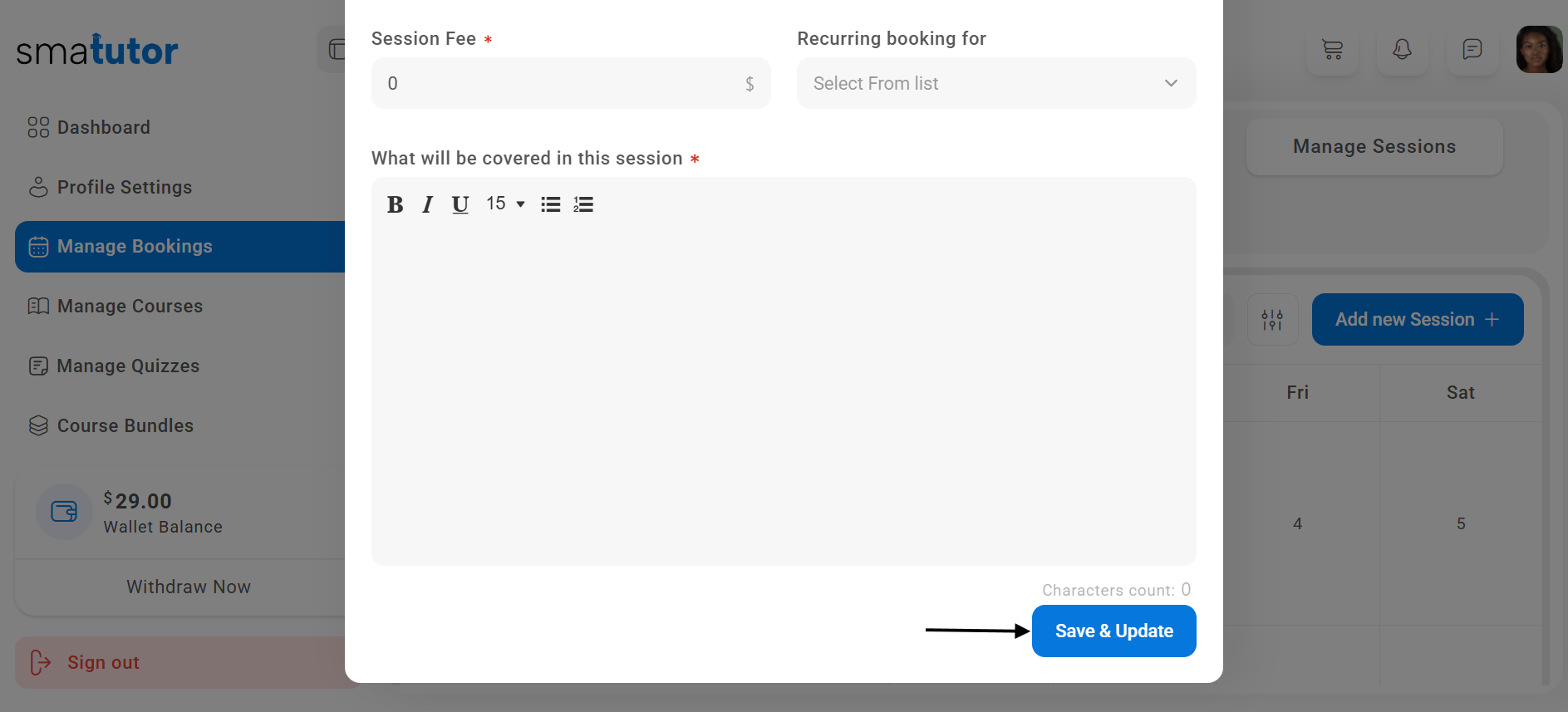
Task: Click the user profile avatar
Action: 1538,50
